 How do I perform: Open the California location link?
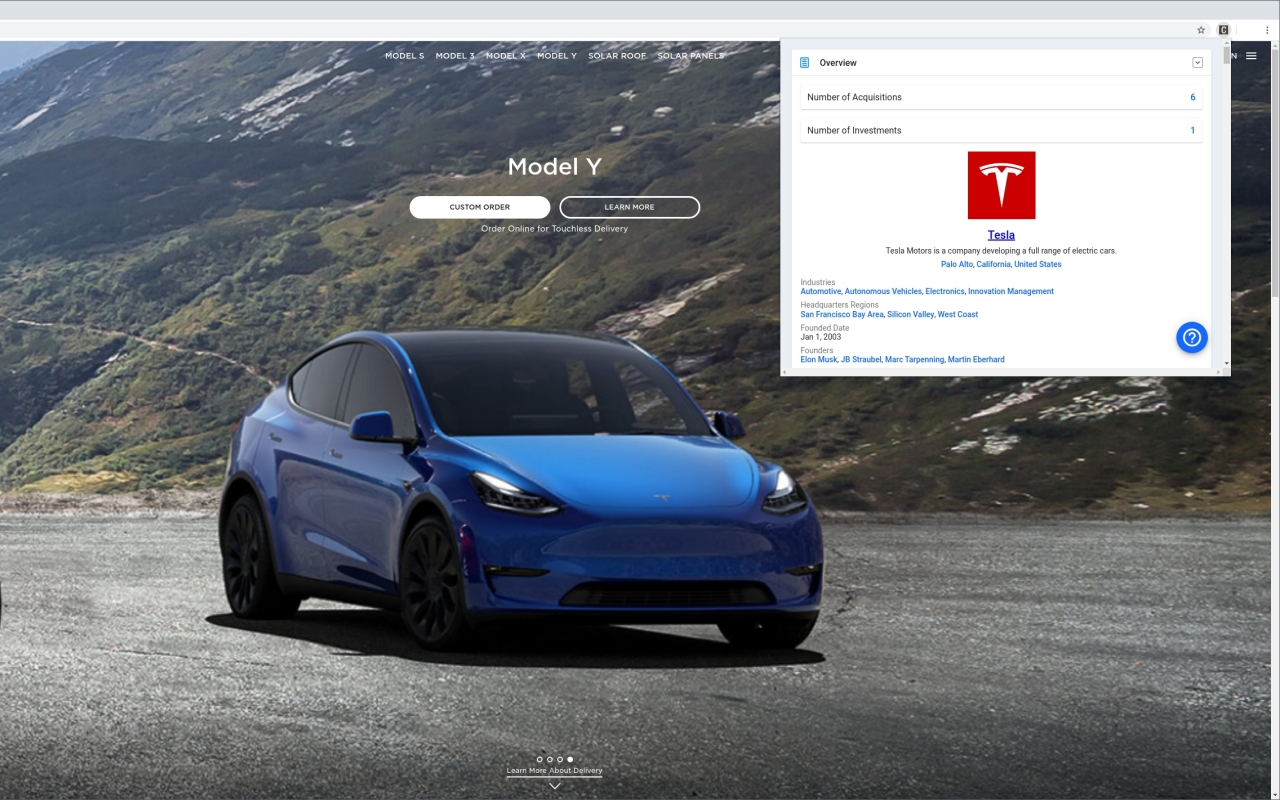(994, 265)
